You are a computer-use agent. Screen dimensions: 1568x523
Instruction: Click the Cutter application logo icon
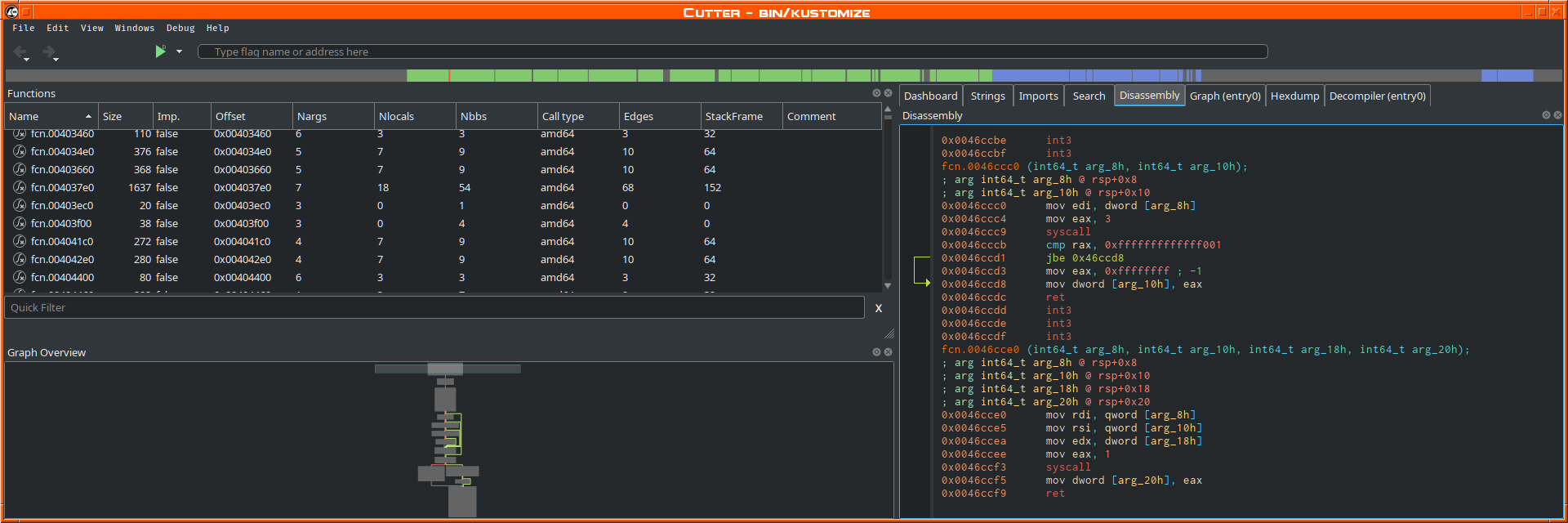(11, 11)
